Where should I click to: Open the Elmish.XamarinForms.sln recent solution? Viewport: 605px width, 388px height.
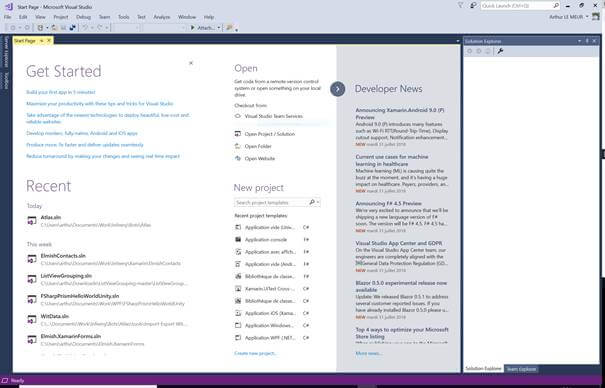click(108, 340)
